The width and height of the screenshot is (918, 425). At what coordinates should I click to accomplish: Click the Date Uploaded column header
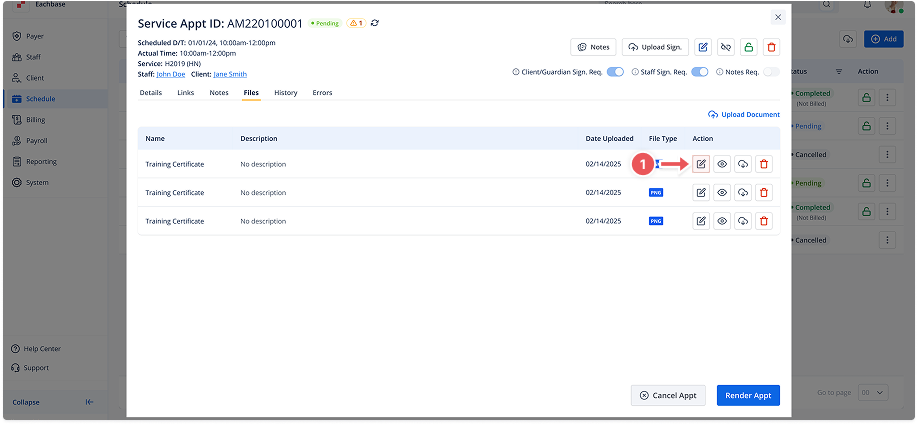(x=609, y=139)
